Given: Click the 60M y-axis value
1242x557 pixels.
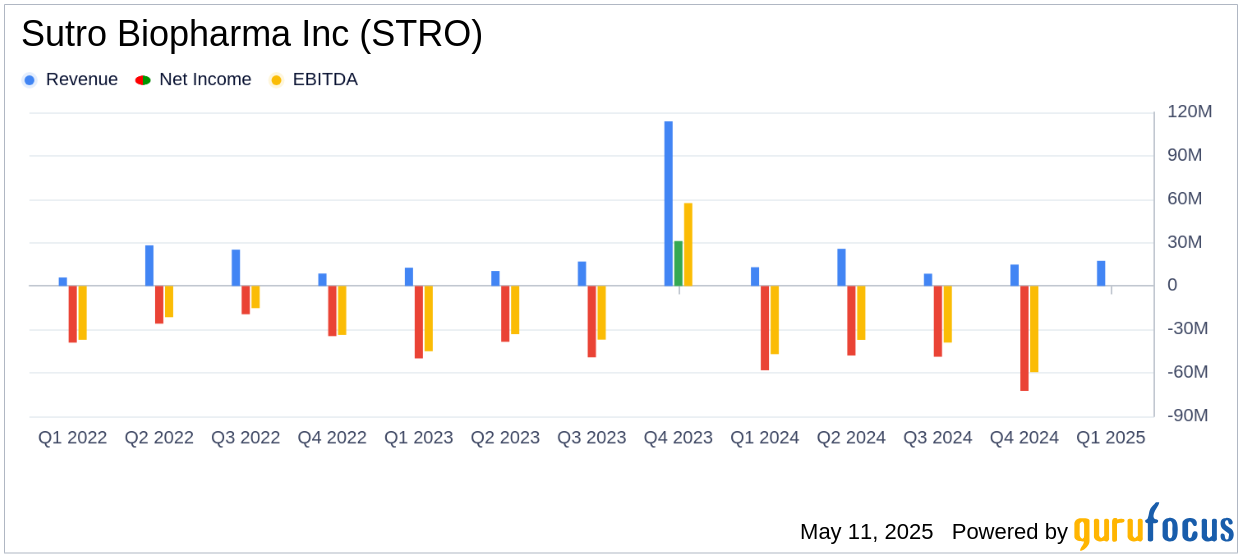Looking at the screenshot, I should 1185,199.
